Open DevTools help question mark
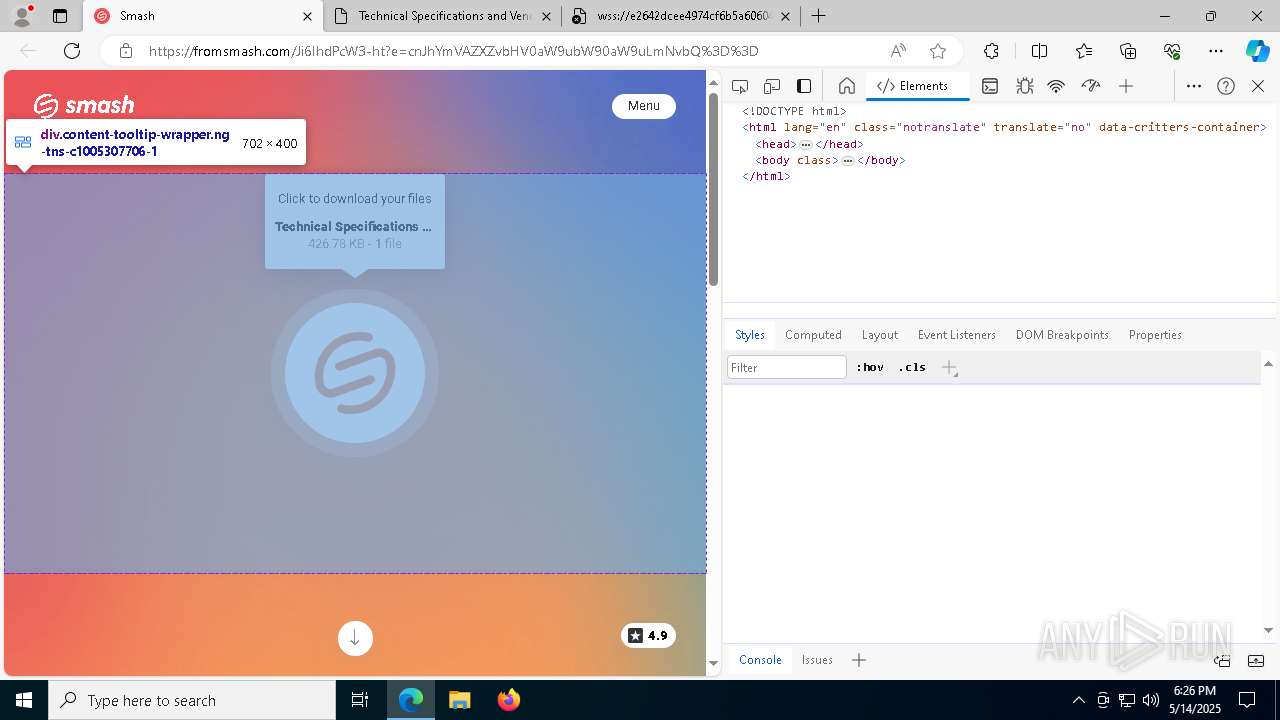Screen dimensions: 1280x720 tap(1226, 86)
